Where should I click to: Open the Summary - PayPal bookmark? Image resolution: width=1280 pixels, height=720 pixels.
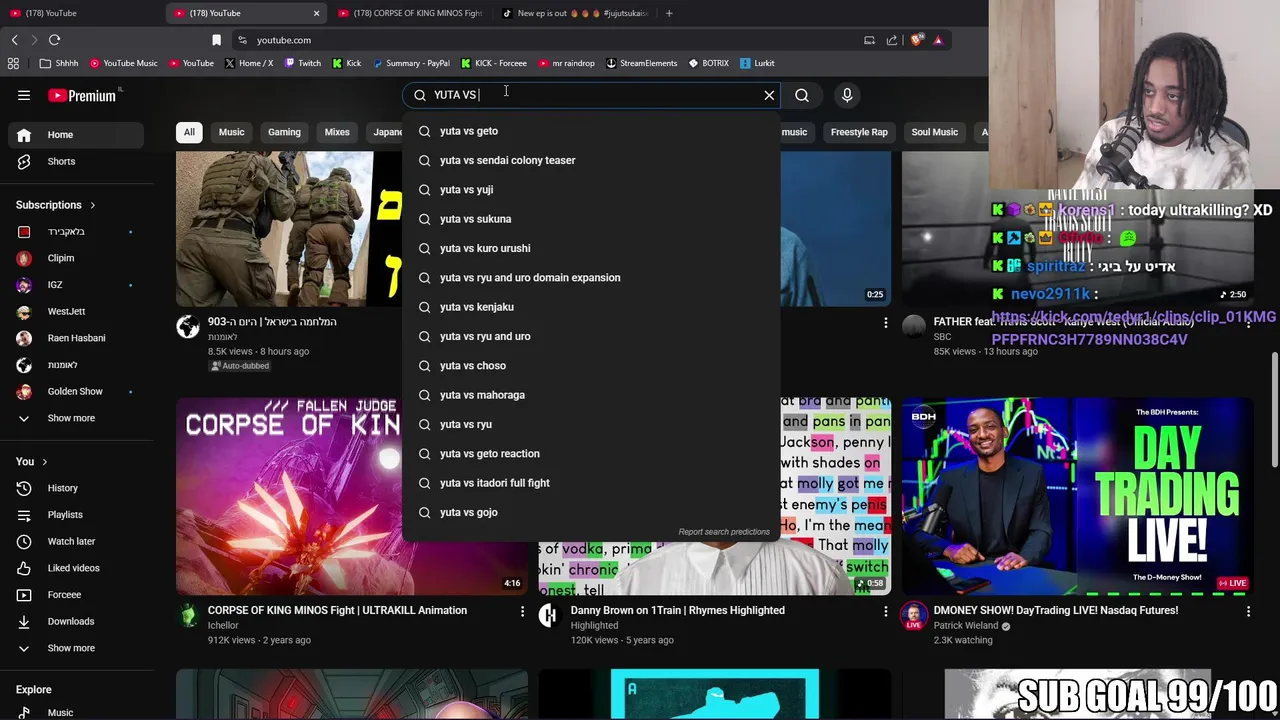[411, 63]
